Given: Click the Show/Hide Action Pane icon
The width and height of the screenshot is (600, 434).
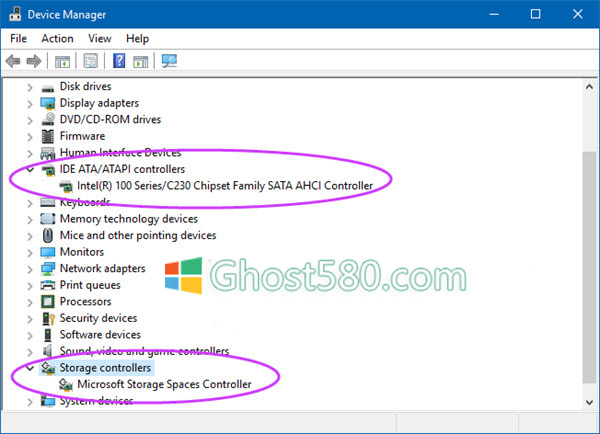Looking at the screenshot, I should [140, 61].
